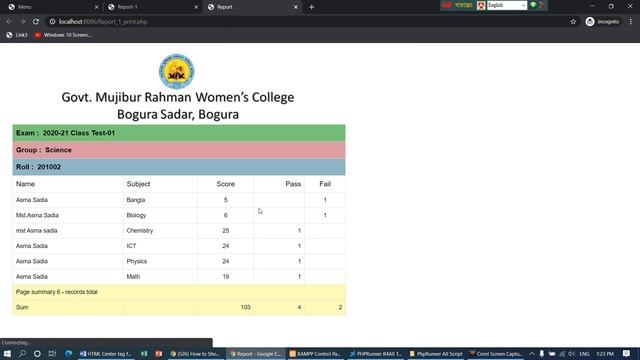Open a new browser tab
This screenshot has width=640, height=360.
point(311,7)
